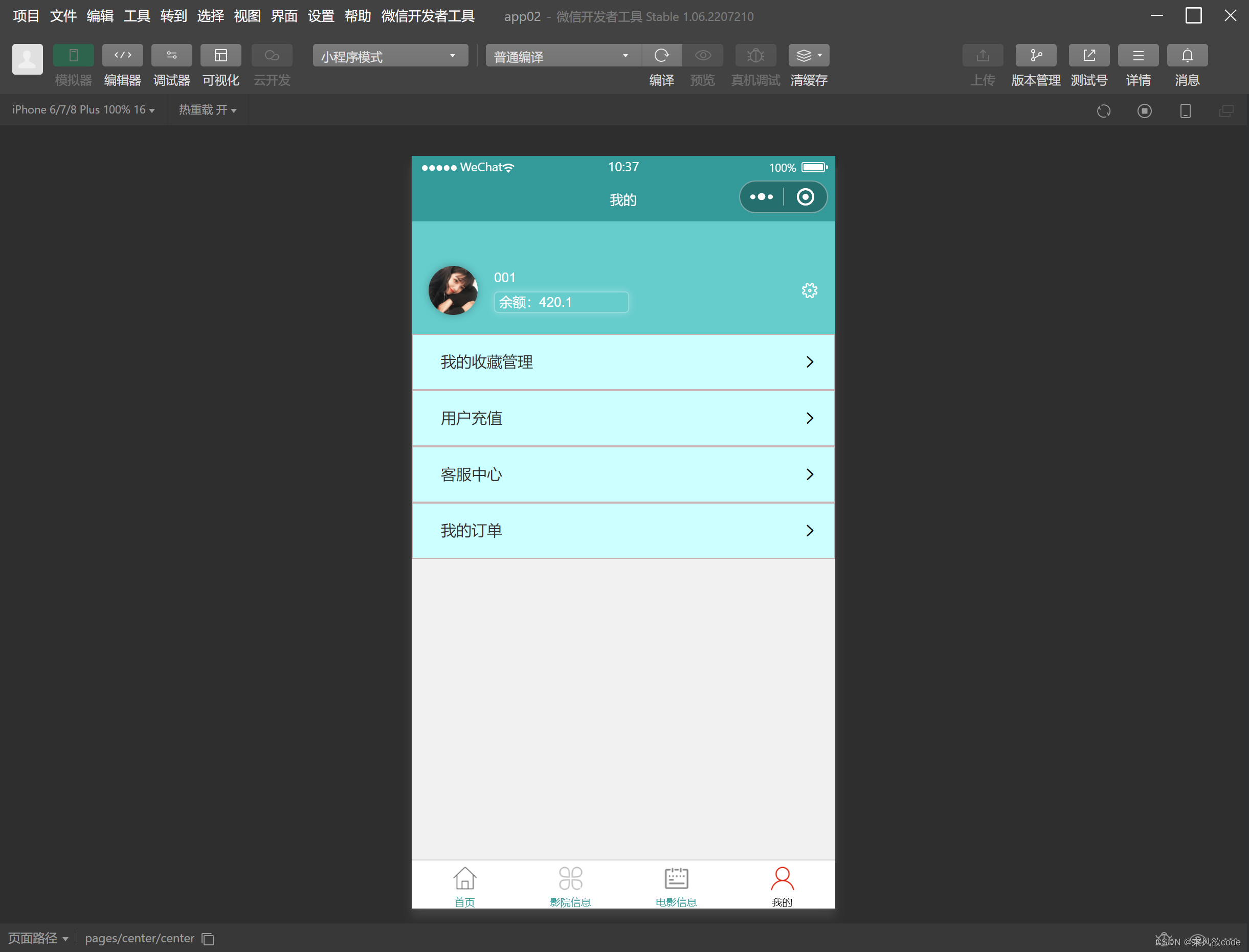
Task: Click the user 001 avatar photo
Action: 453,290
